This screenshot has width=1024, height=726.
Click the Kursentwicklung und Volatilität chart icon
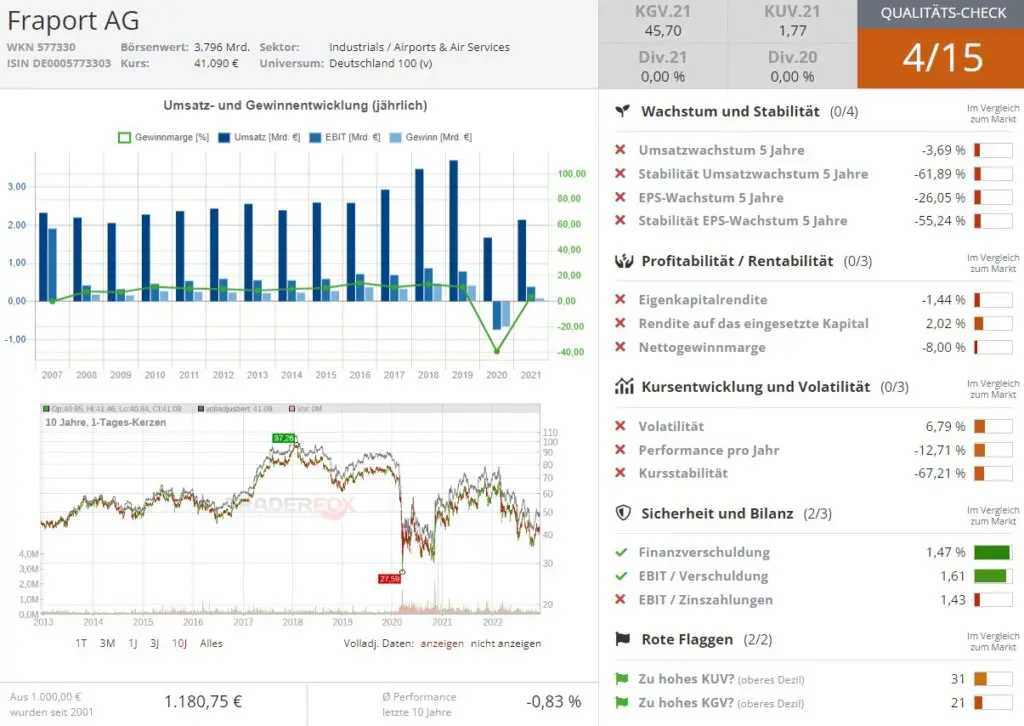pos(624,387)
